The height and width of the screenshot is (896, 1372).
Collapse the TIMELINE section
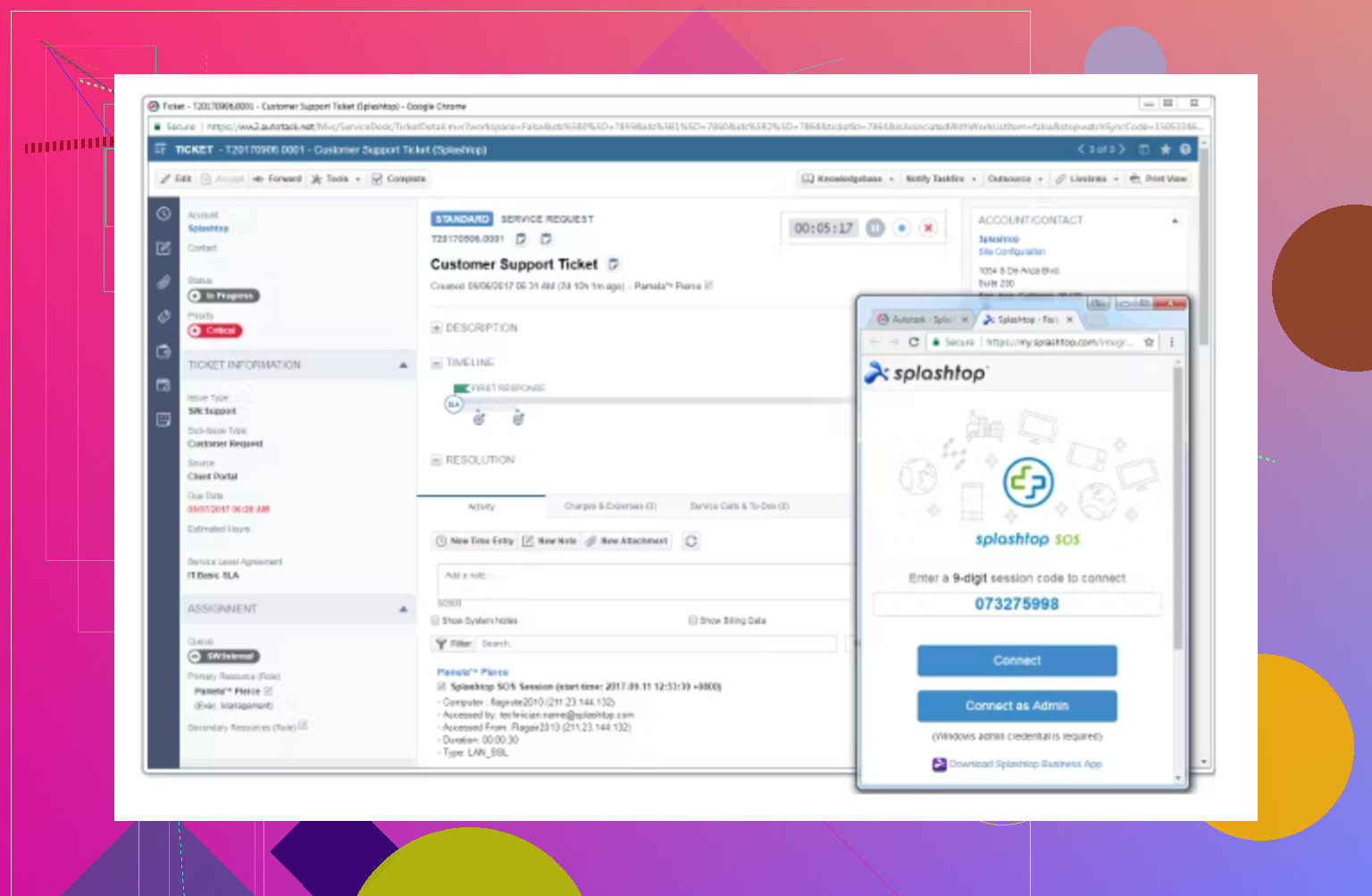click(x=437, y=363)
